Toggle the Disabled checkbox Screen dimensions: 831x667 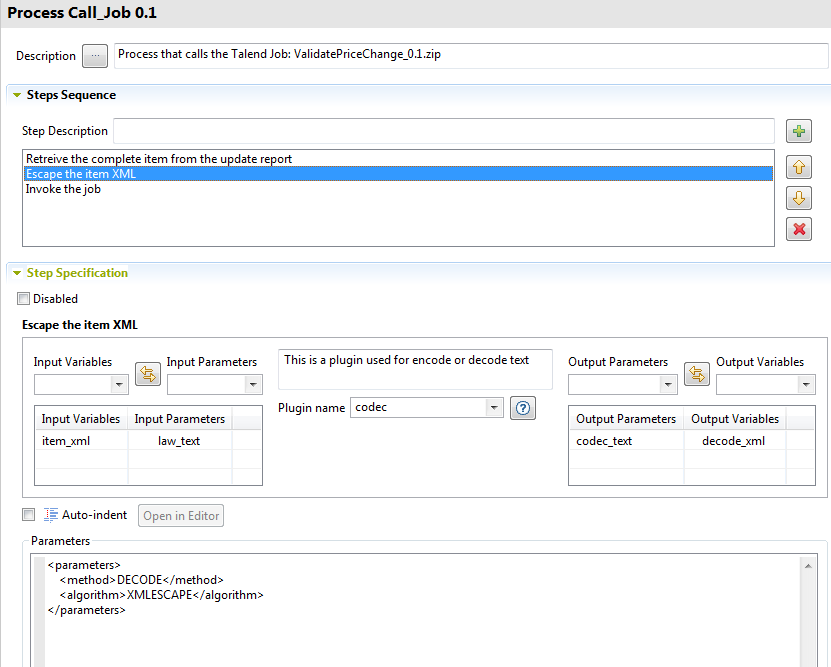[x=24, y=299]
